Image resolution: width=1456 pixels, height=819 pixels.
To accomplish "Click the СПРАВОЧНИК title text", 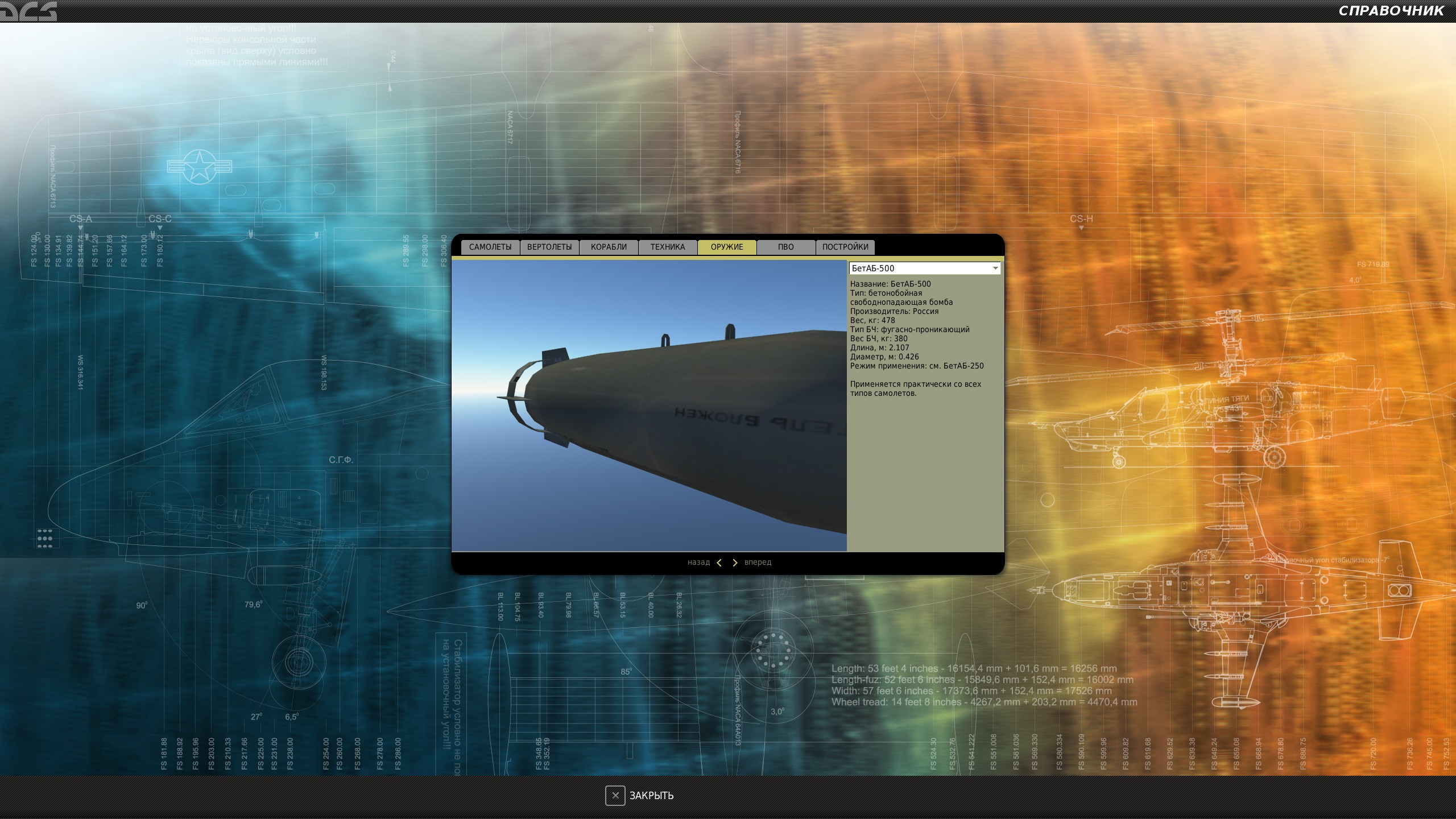I will pos(1391,11).
